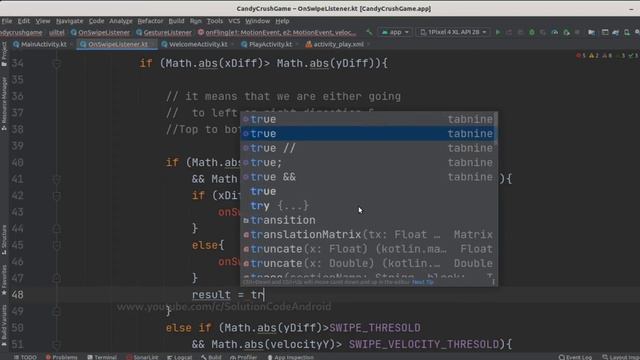Select the highlighted true tabnine suggestion
Image resolution: width=640 pixels, height=360 pixels.
[367, 133]
